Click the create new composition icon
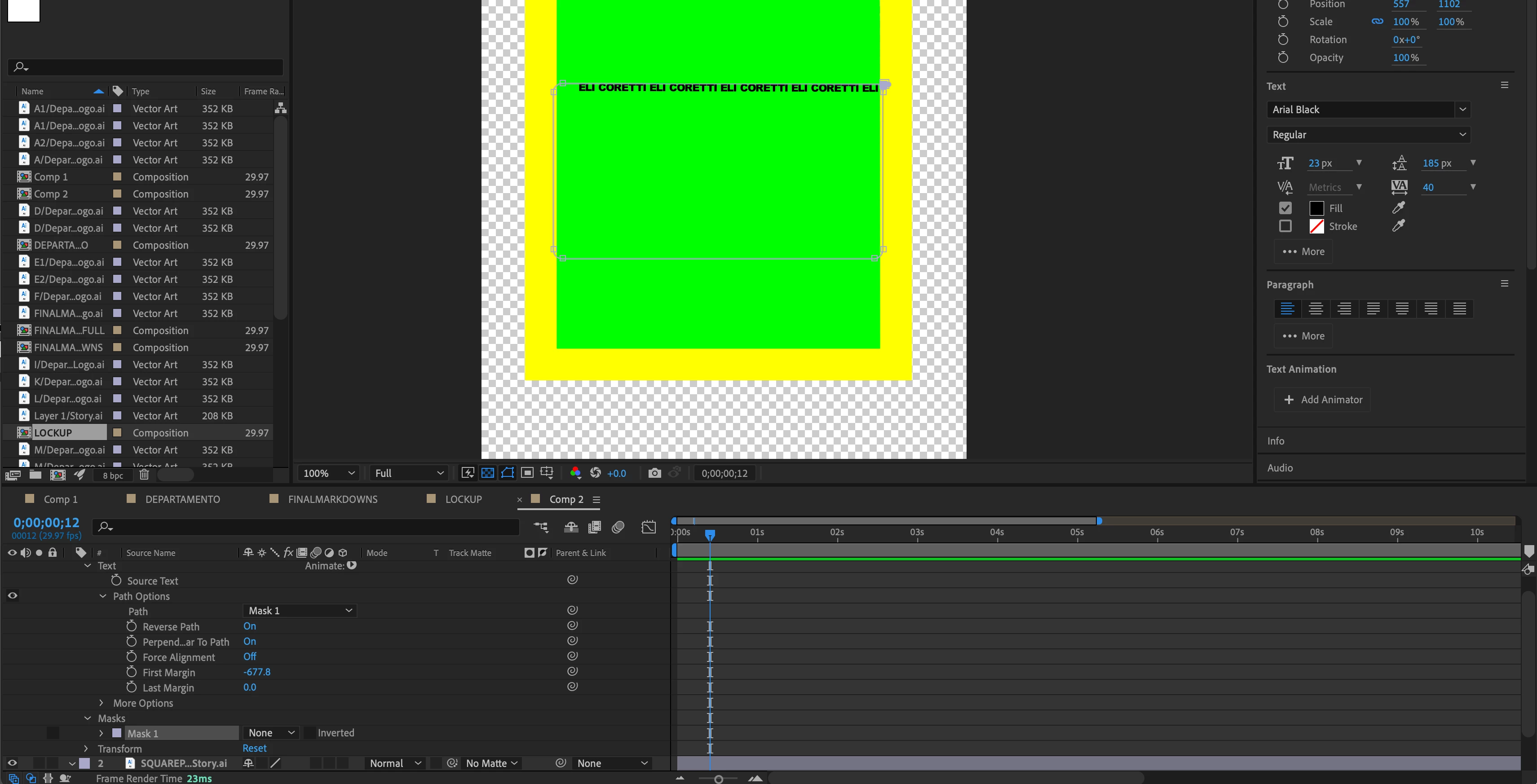The width and height of the screenshot is (1537, 784). (58, 475)
